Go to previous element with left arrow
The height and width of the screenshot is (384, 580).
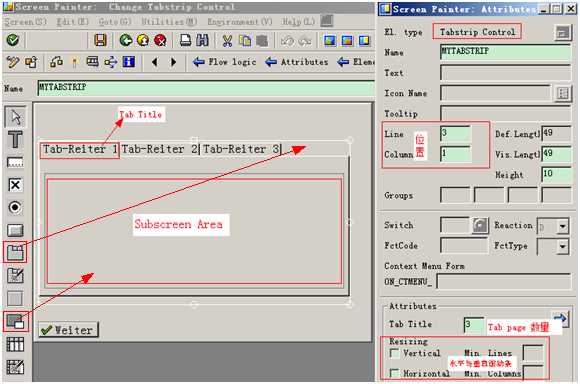(155, 62)
